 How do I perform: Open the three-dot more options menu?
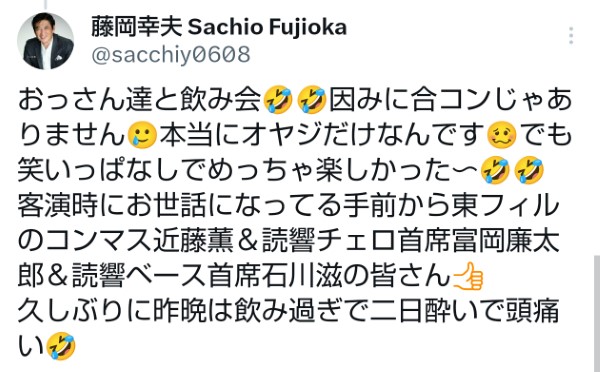point(571,36)
